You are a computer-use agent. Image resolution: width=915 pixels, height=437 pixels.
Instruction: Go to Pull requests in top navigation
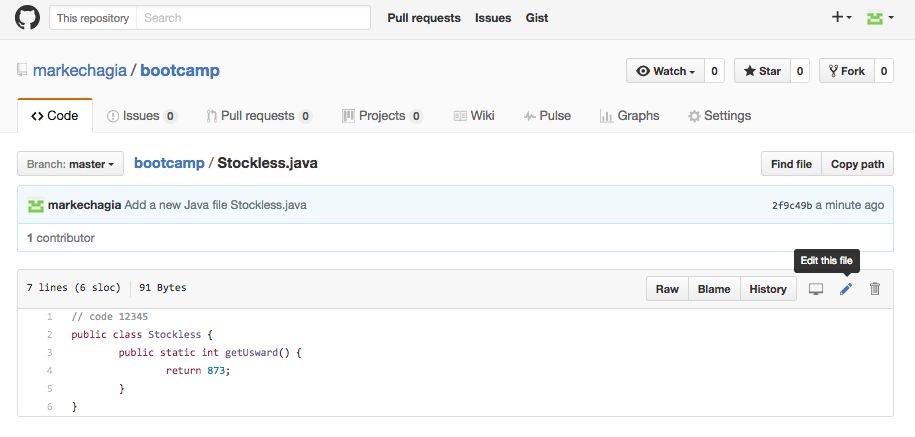tap(424, 18)
